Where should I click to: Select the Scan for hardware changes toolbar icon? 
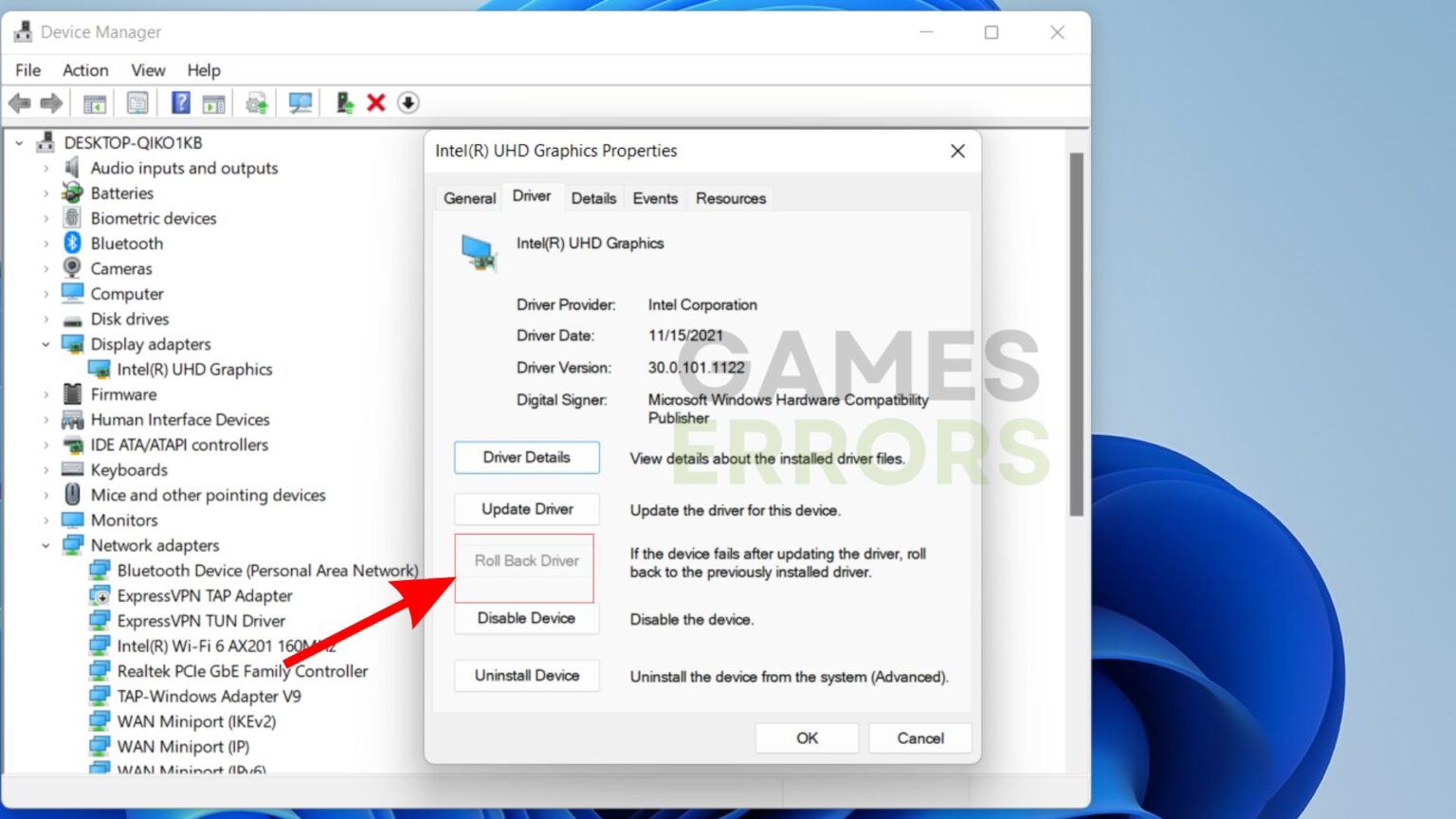click(300, 102)
